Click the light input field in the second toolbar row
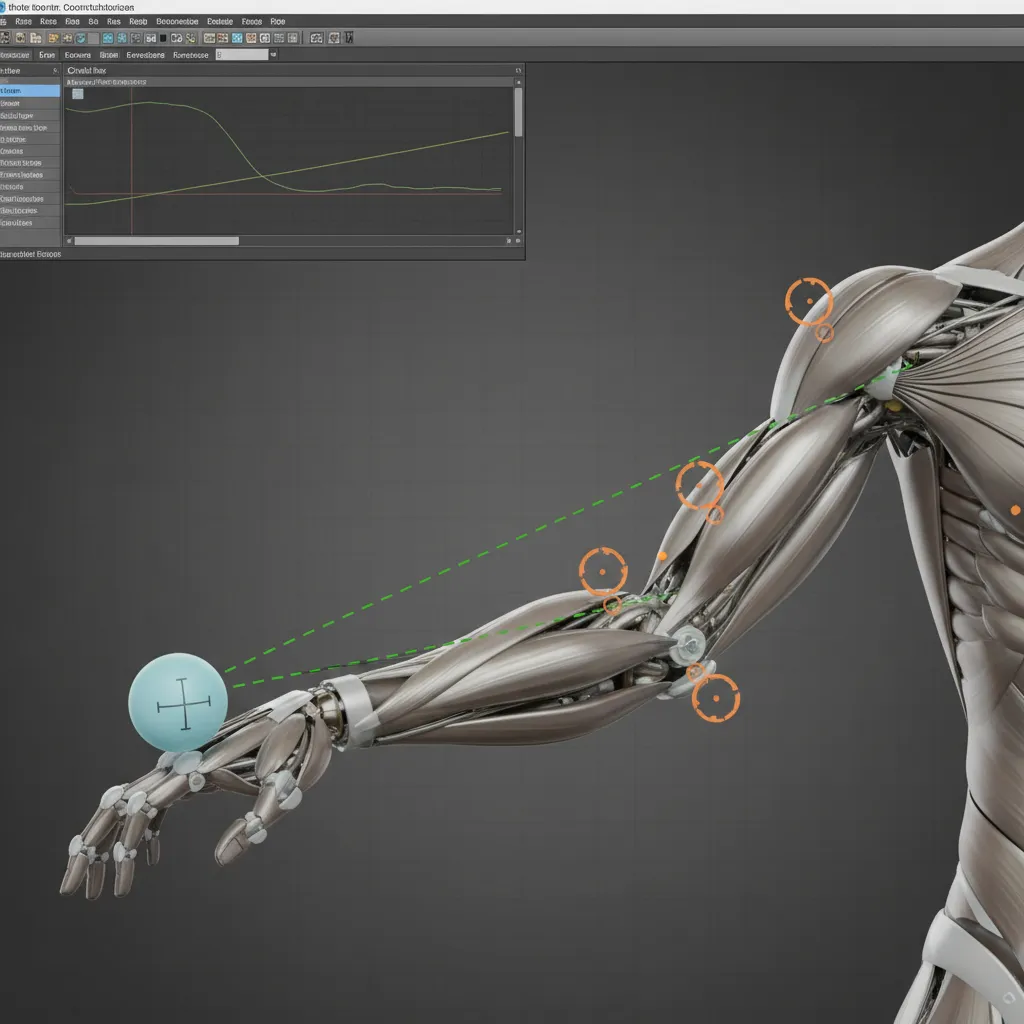1024x1024 pixels. tap(242, 55)
